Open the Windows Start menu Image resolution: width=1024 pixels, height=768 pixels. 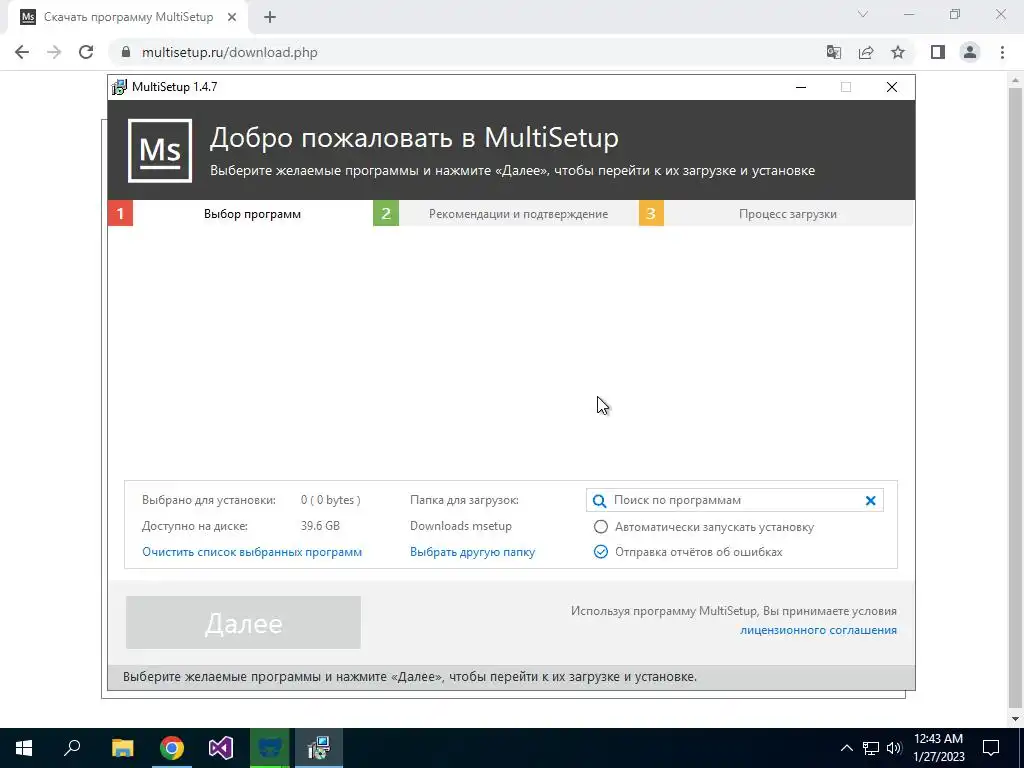tap(24, 748)
